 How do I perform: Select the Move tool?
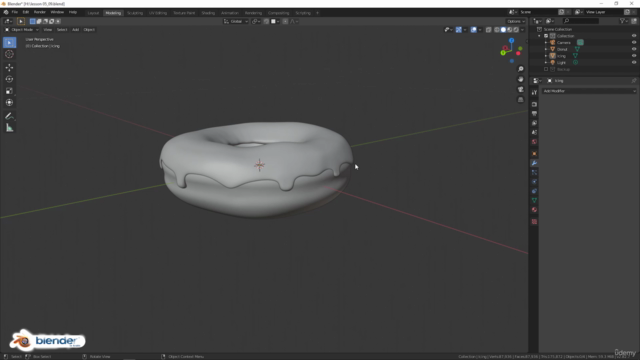[x=9, y=67]
